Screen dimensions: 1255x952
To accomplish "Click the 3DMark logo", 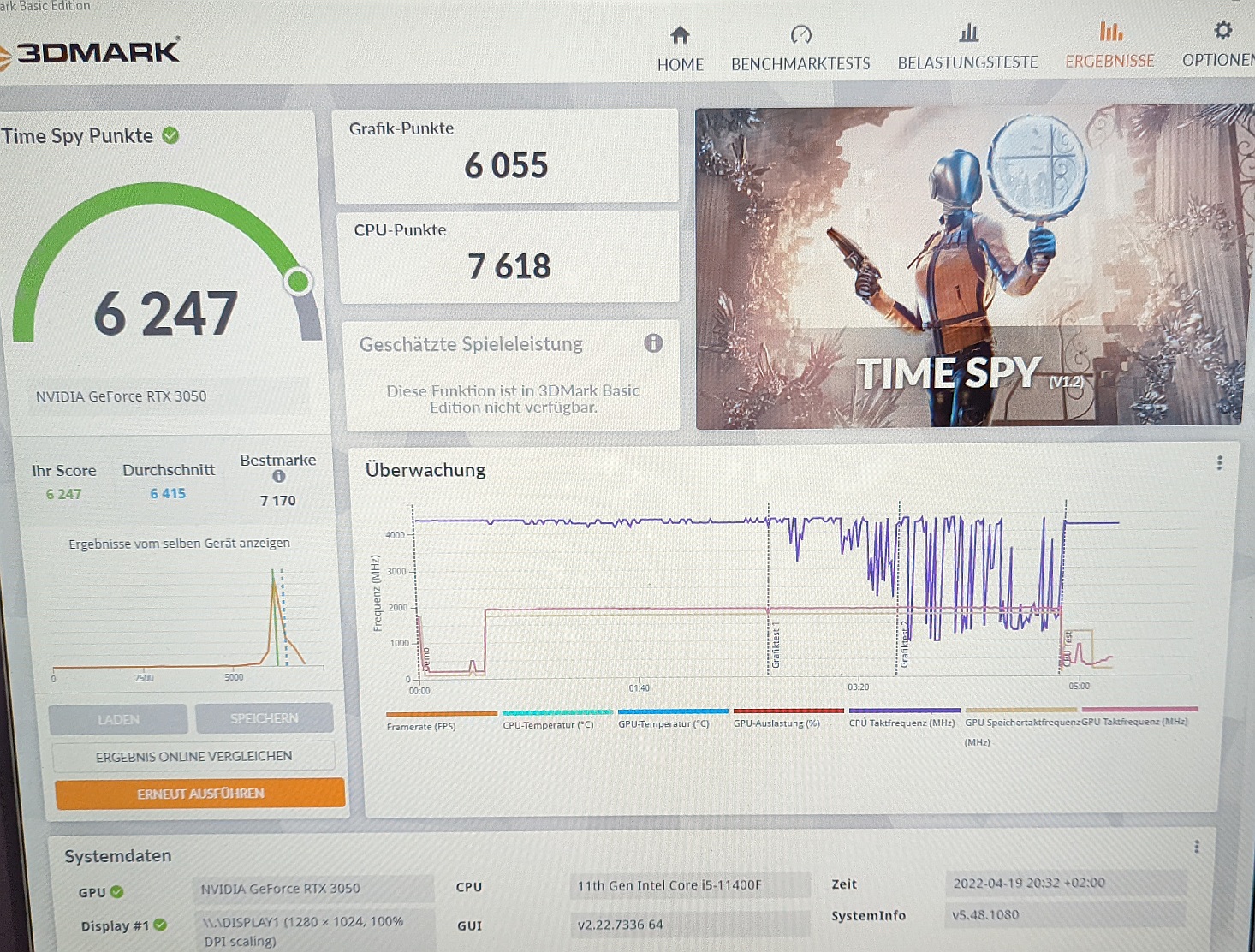I will [x=89, y=52].
